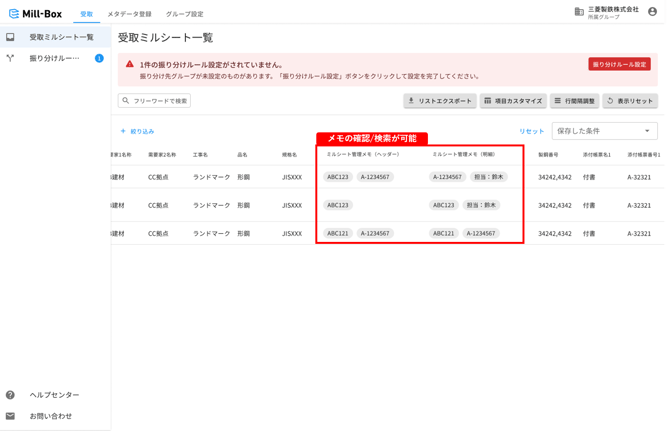Viewport: 670px width, 431px height.
Task: Click the ヘルプセンター question mark icon
Action: click(x=10, y=395)
